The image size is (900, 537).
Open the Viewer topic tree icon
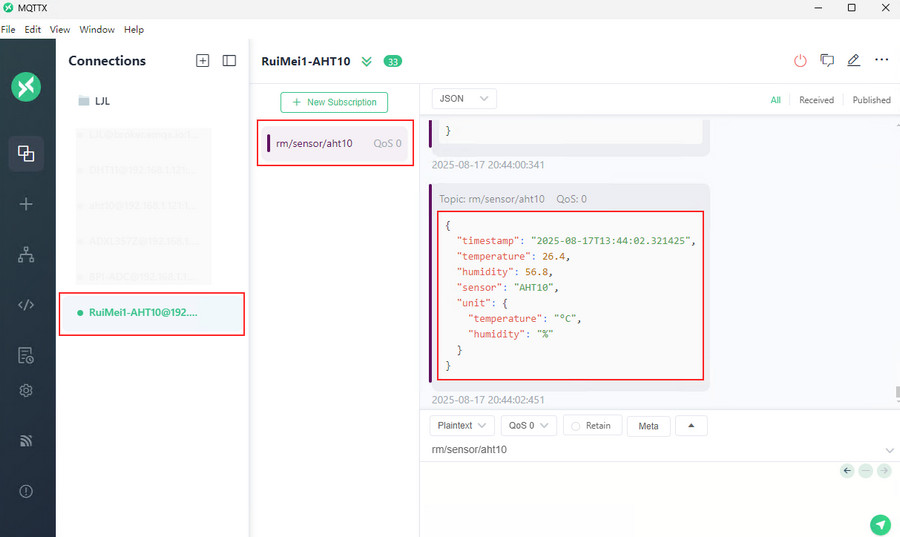point(26,255)
